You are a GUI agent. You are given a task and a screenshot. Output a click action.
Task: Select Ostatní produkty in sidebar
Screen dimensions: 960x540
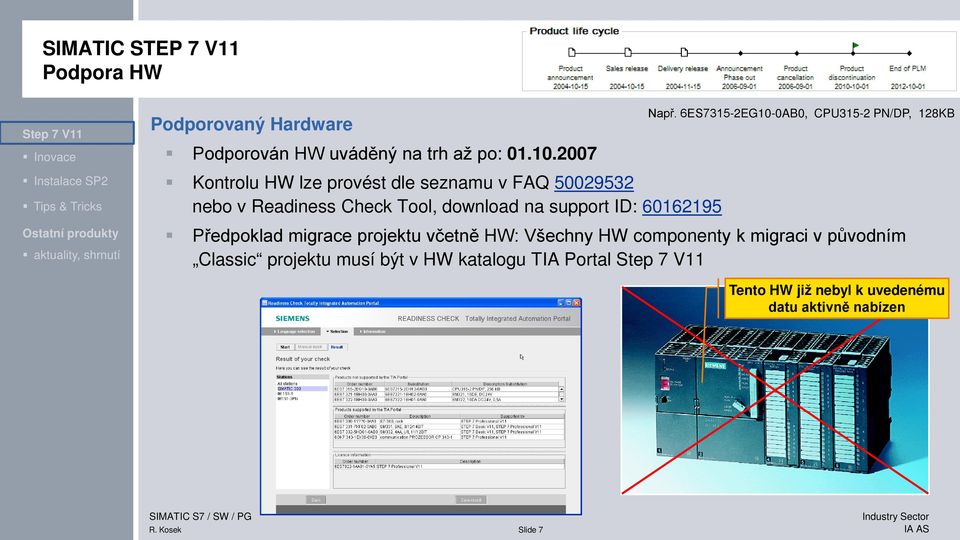pos(70,233)
